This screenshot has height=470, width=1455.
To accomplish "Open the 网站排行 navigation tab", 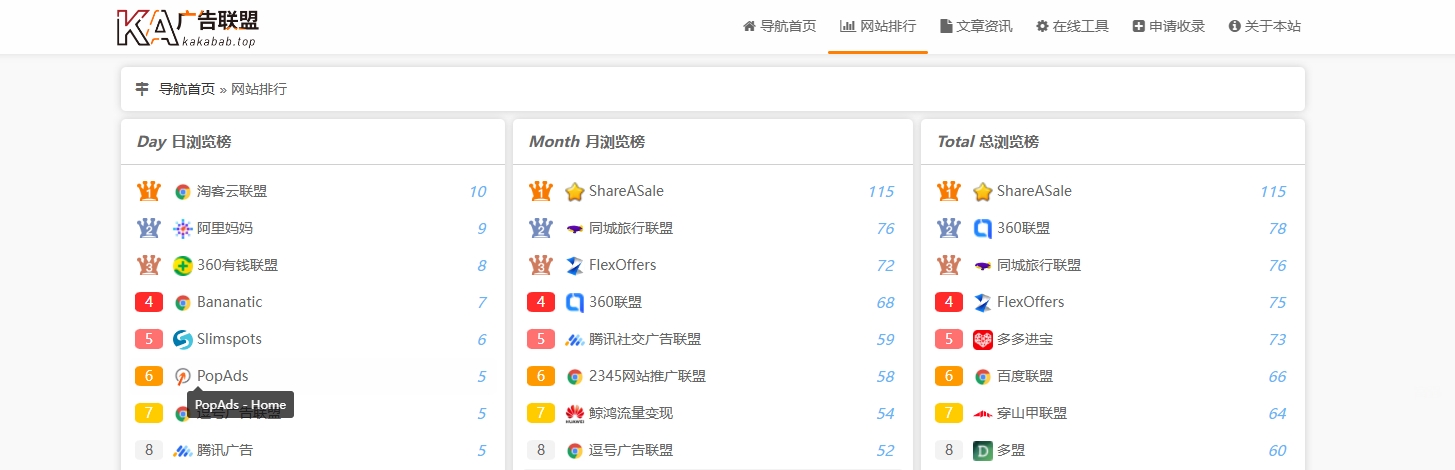I will [878, 26].
